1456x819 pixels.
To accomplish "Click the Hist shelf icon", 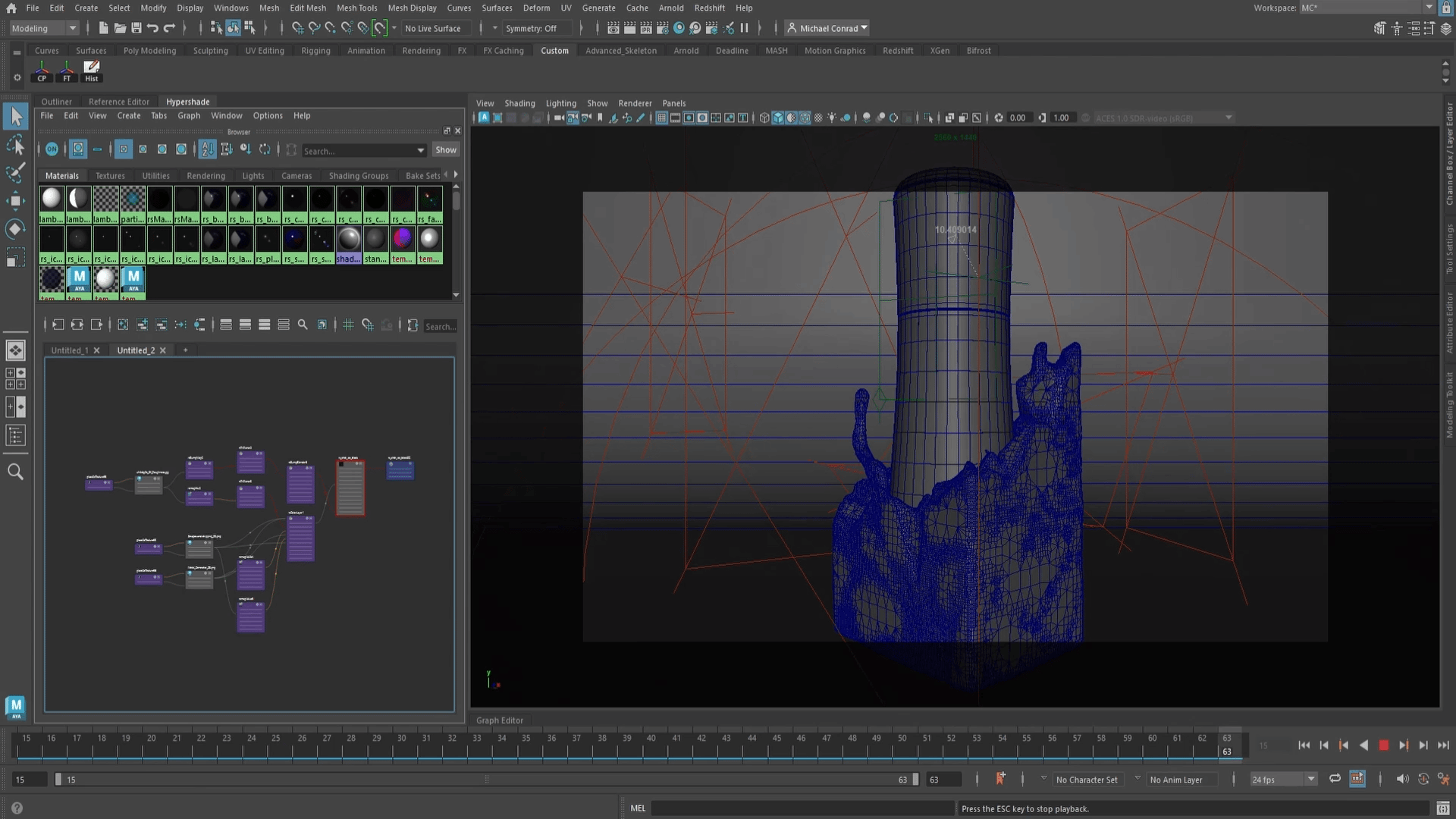I will click(91, 71).
